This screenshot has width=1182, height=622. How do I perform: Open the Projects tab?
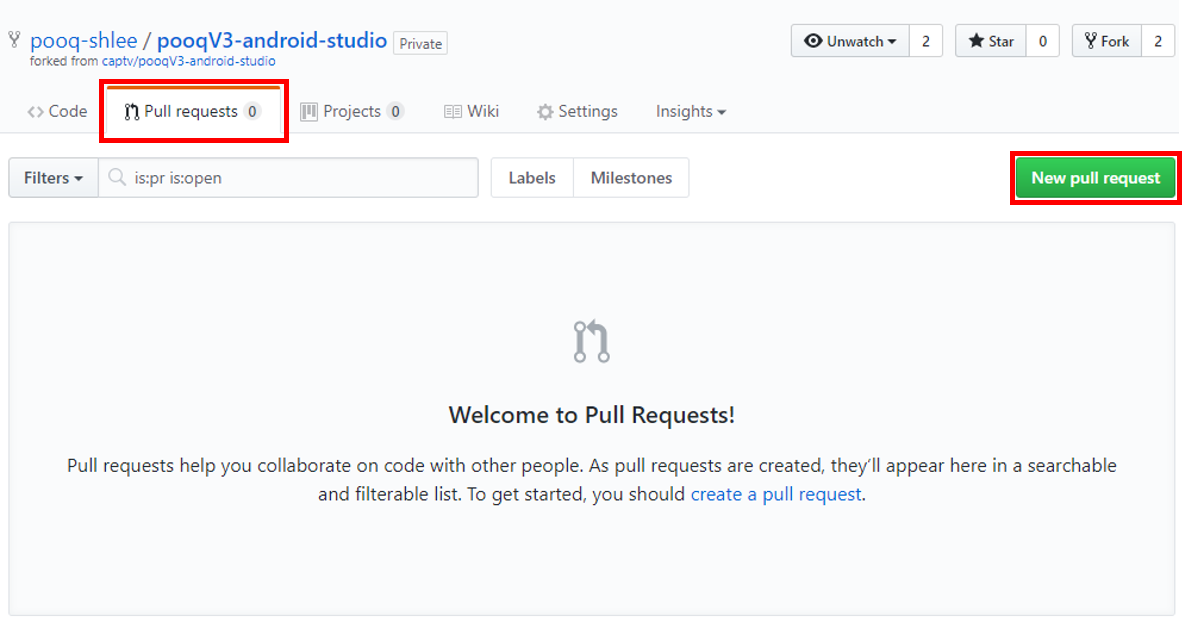tap(352, 112)
